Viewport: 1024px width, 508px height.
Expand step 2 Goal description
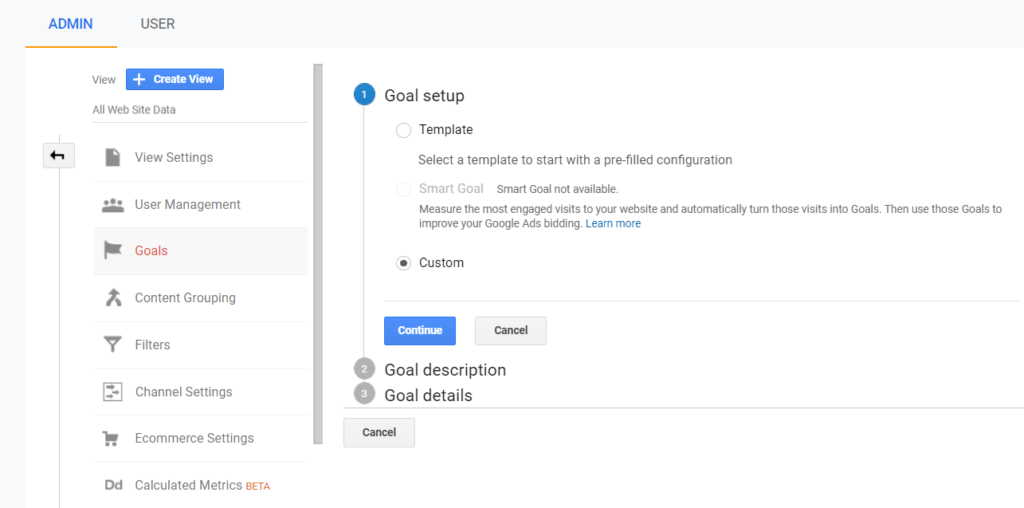[445, 370]
